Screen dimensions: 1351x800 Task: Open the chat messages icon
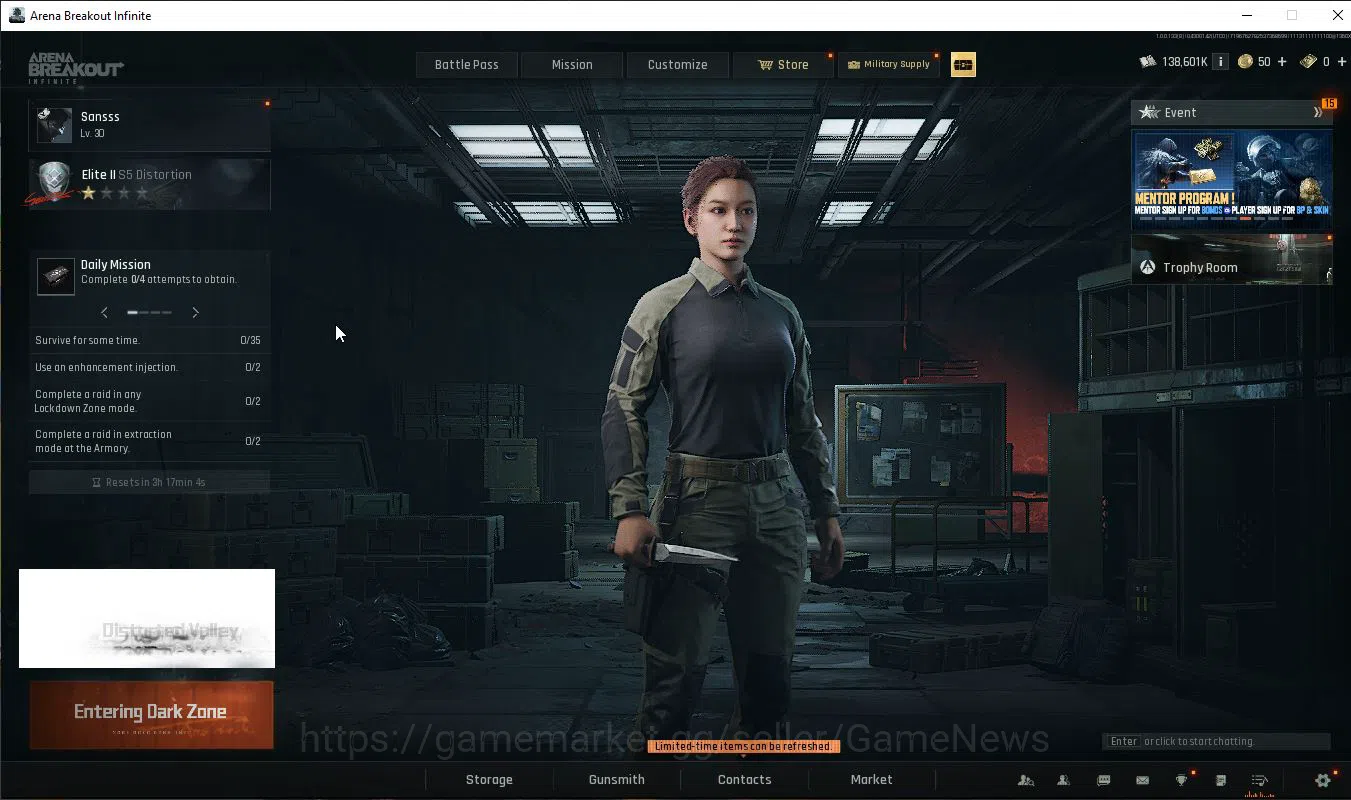(1104, 780)
